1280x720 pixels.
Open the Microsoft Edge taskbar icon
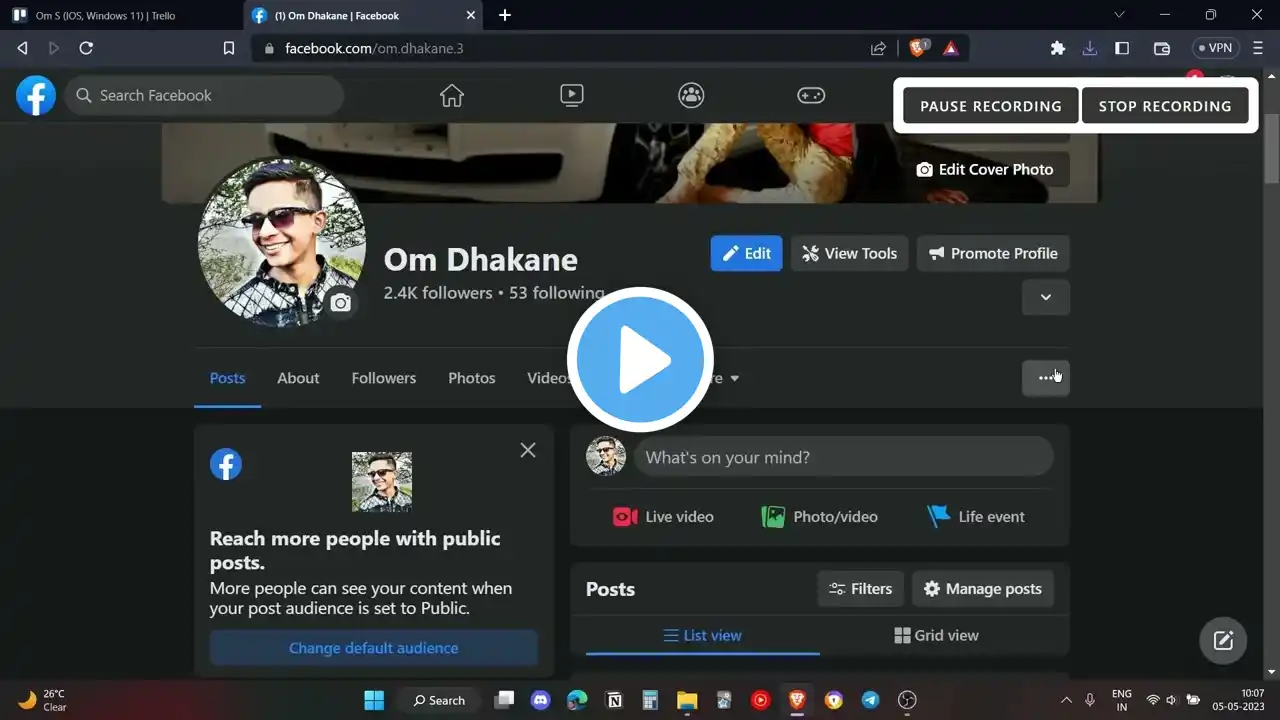(577, 700)
